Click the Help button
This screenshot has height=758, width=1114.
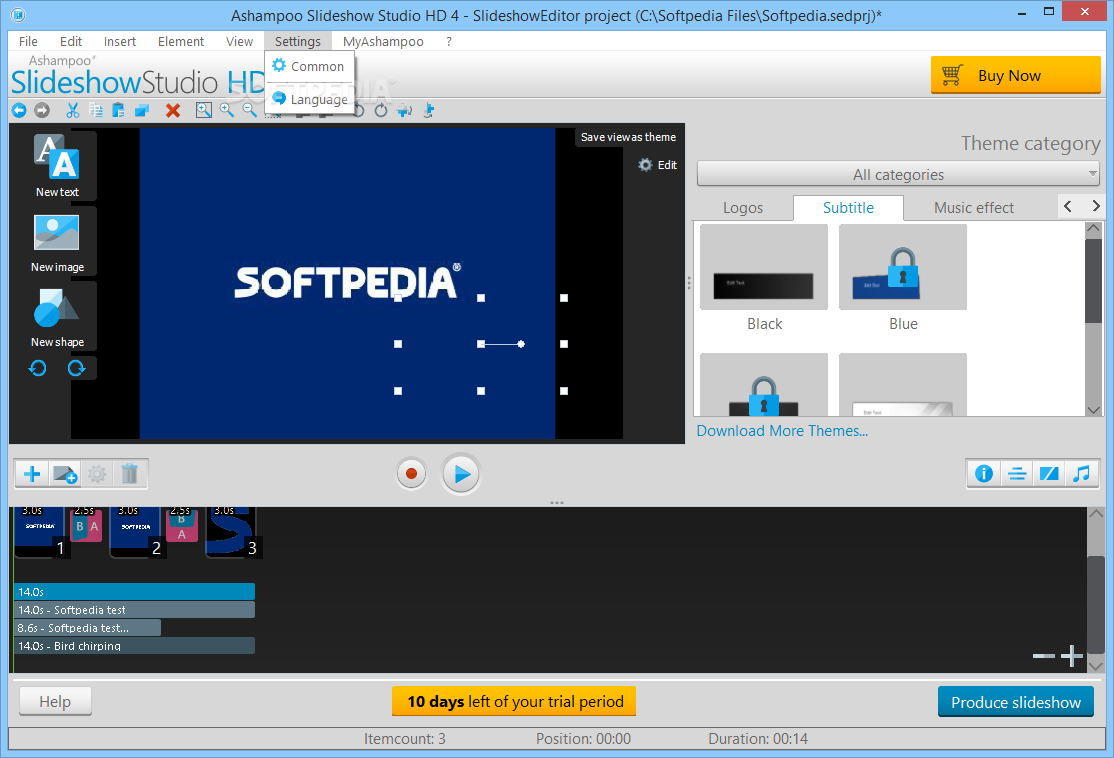pos(55,702)
